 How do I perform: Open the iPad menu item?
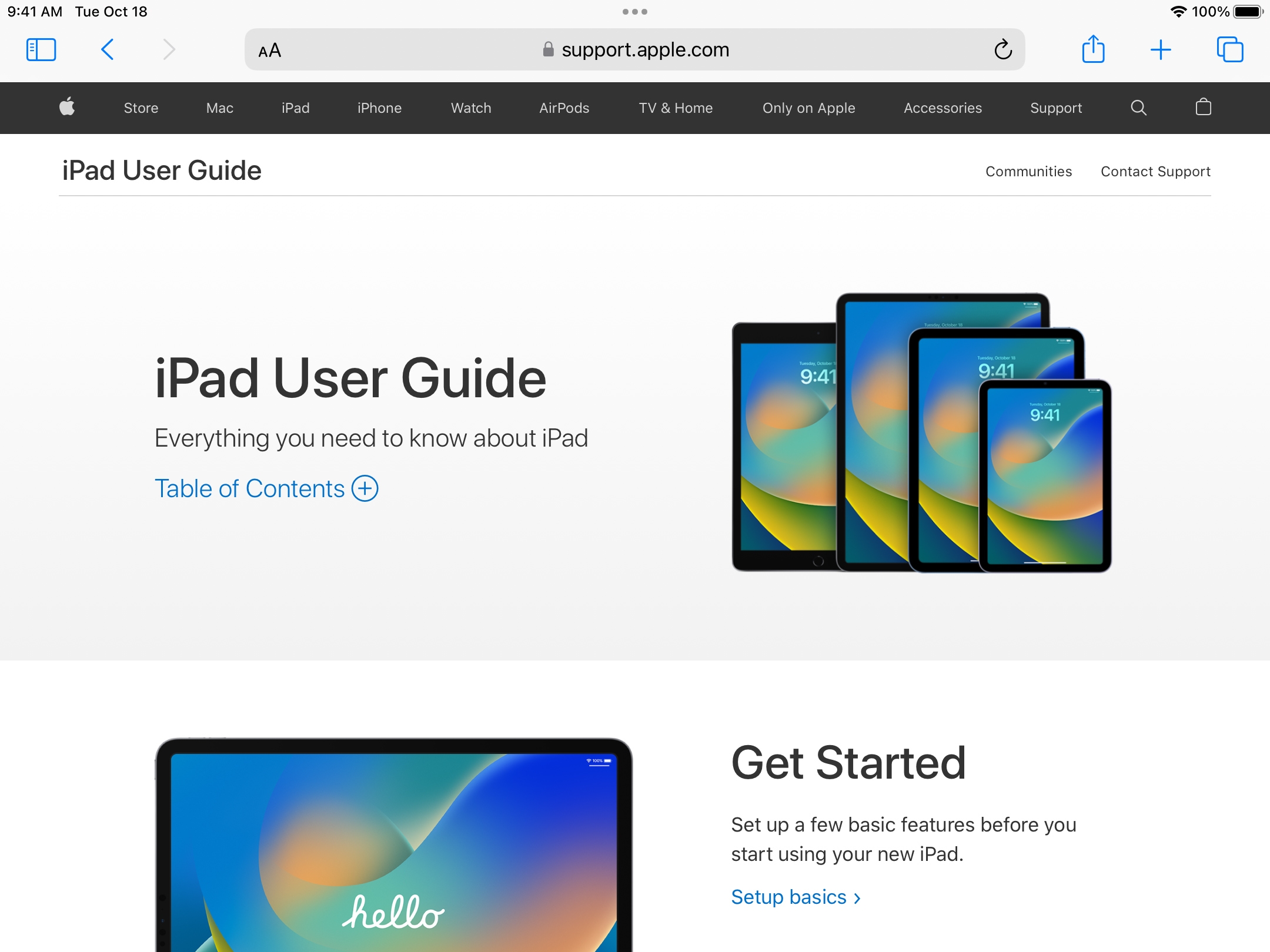(x=295, y=108)
